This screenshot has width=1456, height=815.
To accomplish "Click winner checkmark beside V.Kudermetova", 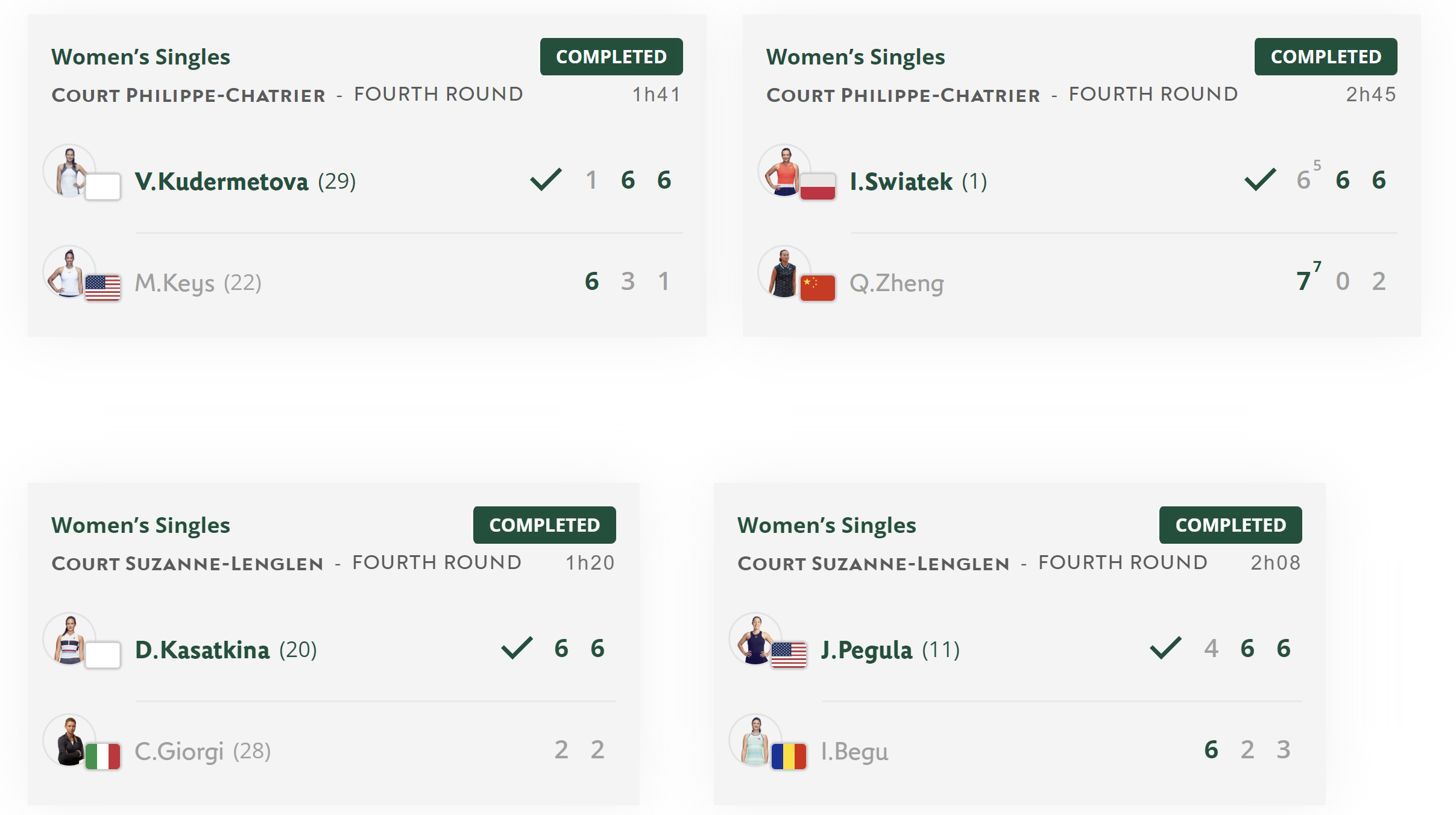I will (x=546, y=180).
